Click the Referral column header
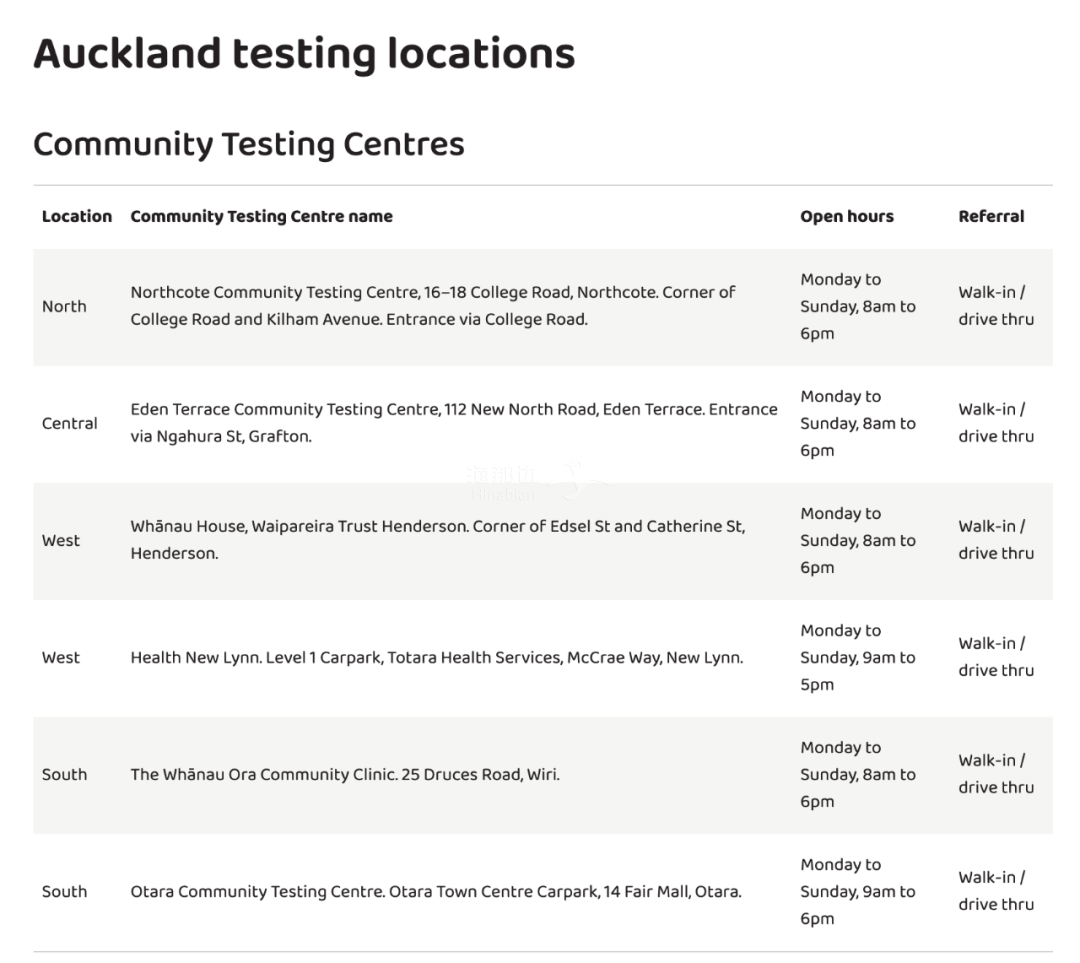 tap(991, 216)
